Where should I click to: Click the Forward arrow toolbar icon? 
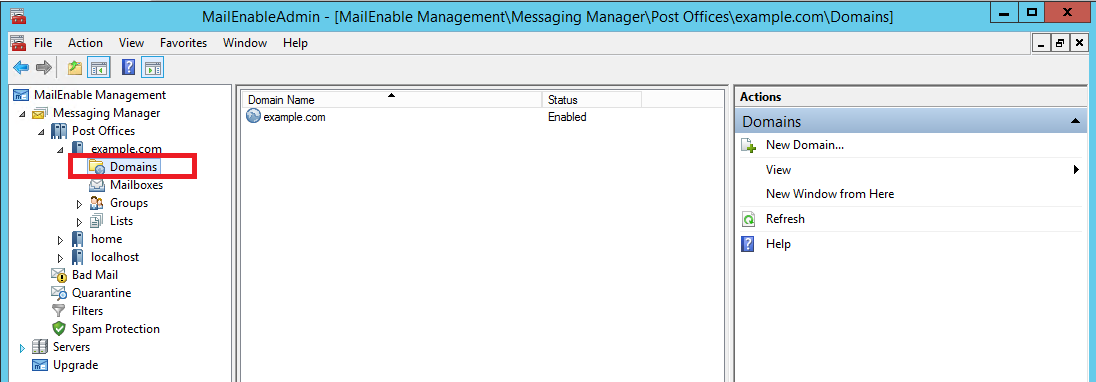(43, 68)
